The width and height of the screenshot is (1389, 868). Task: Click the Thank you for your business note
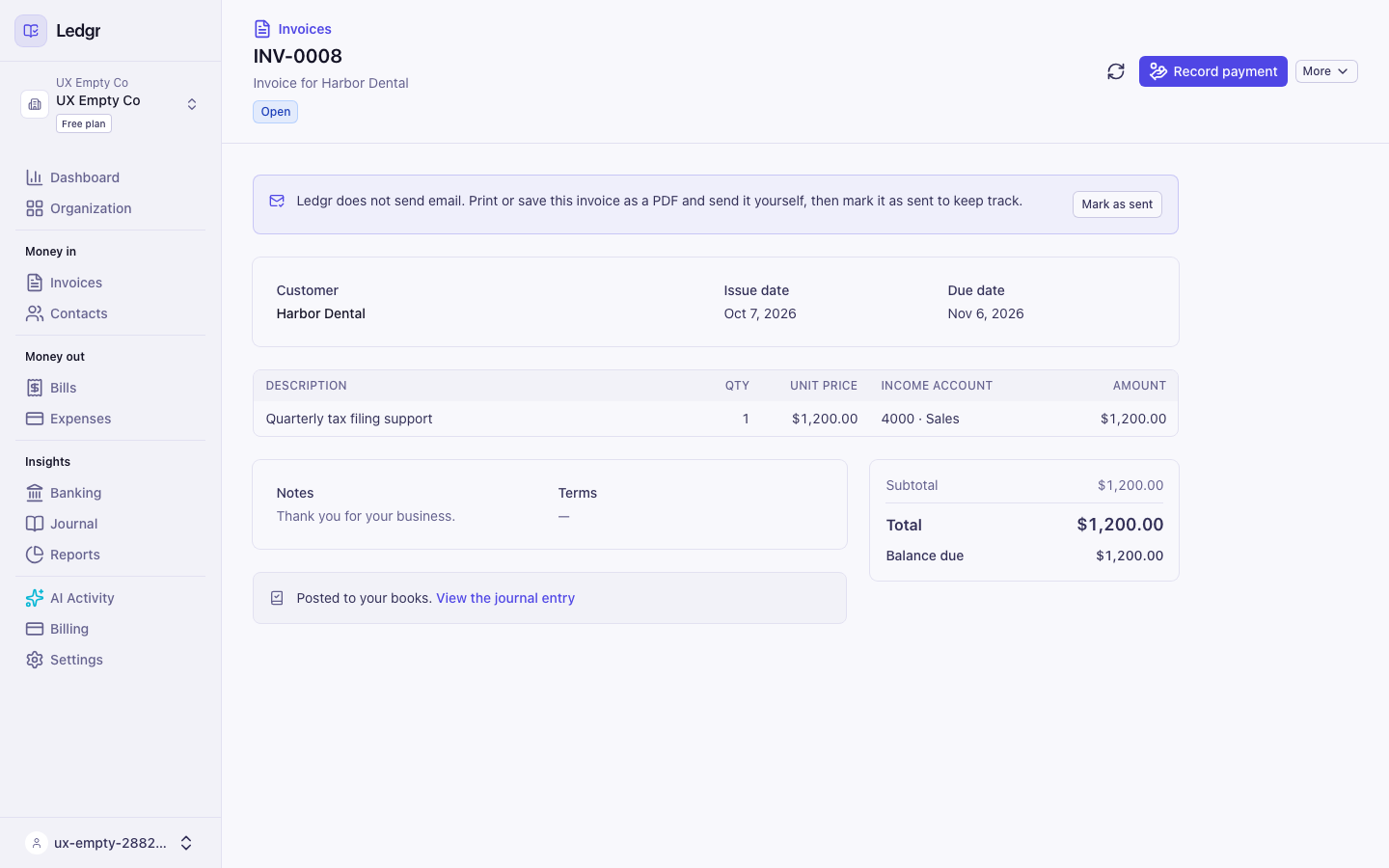tap(366, 516)
